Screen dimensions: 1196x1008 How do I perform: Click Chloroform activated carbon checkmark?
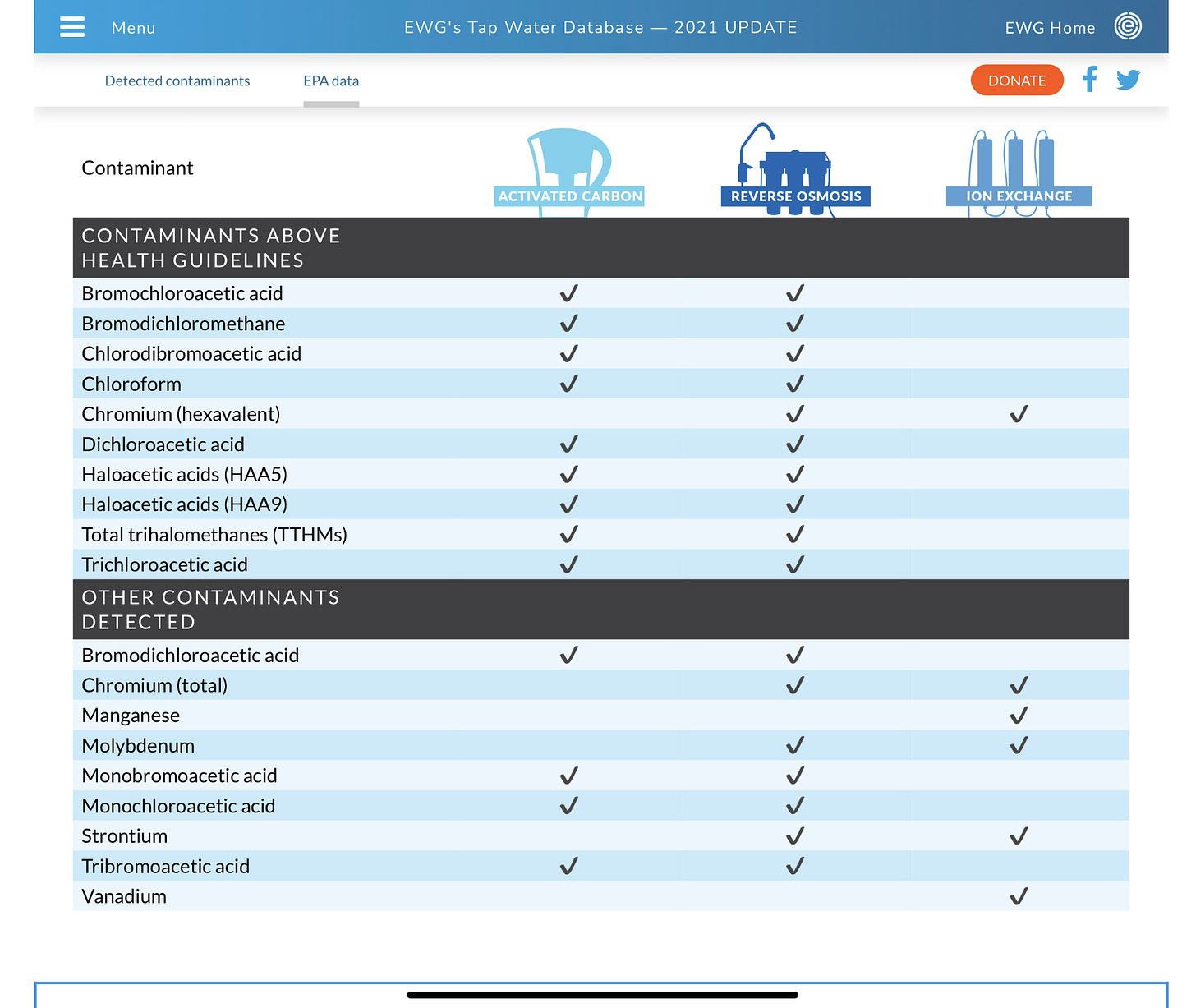coord(568,384)
